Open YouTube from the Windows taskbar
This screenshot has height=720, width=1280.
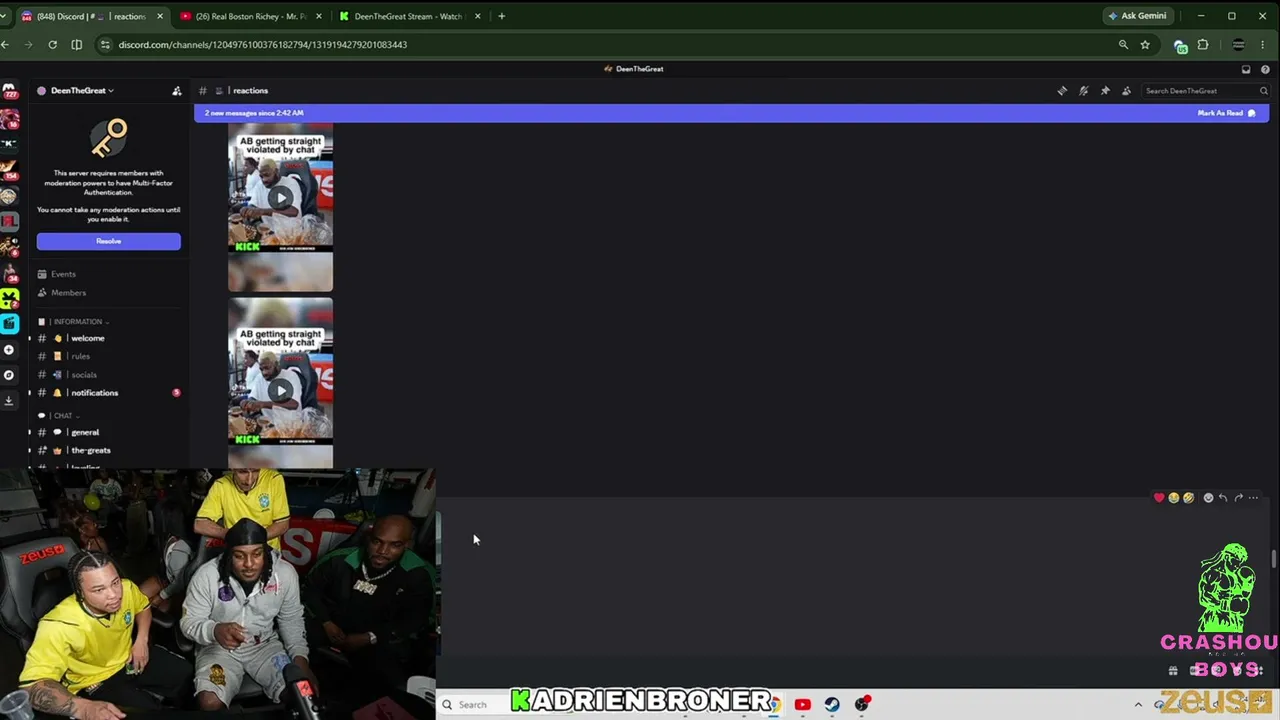[x=802, y=705]
